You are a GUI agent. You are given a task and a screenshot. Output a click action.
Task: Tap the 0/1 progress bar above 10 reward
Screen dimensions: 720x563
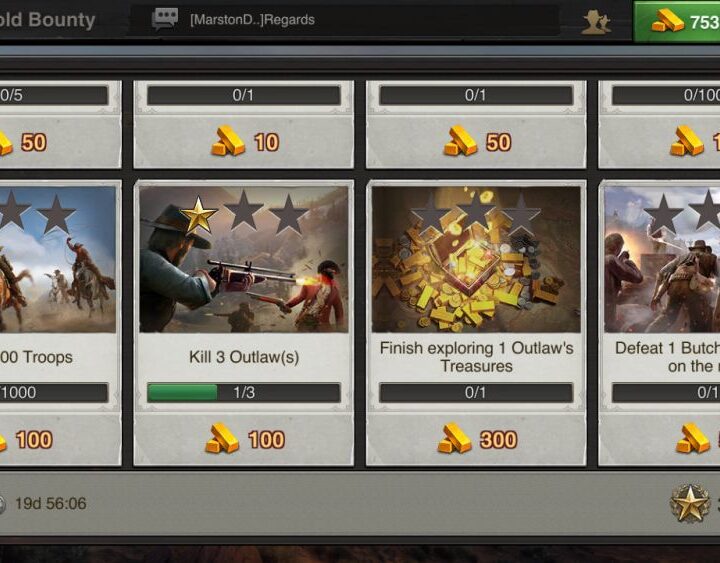coord(244,95)
